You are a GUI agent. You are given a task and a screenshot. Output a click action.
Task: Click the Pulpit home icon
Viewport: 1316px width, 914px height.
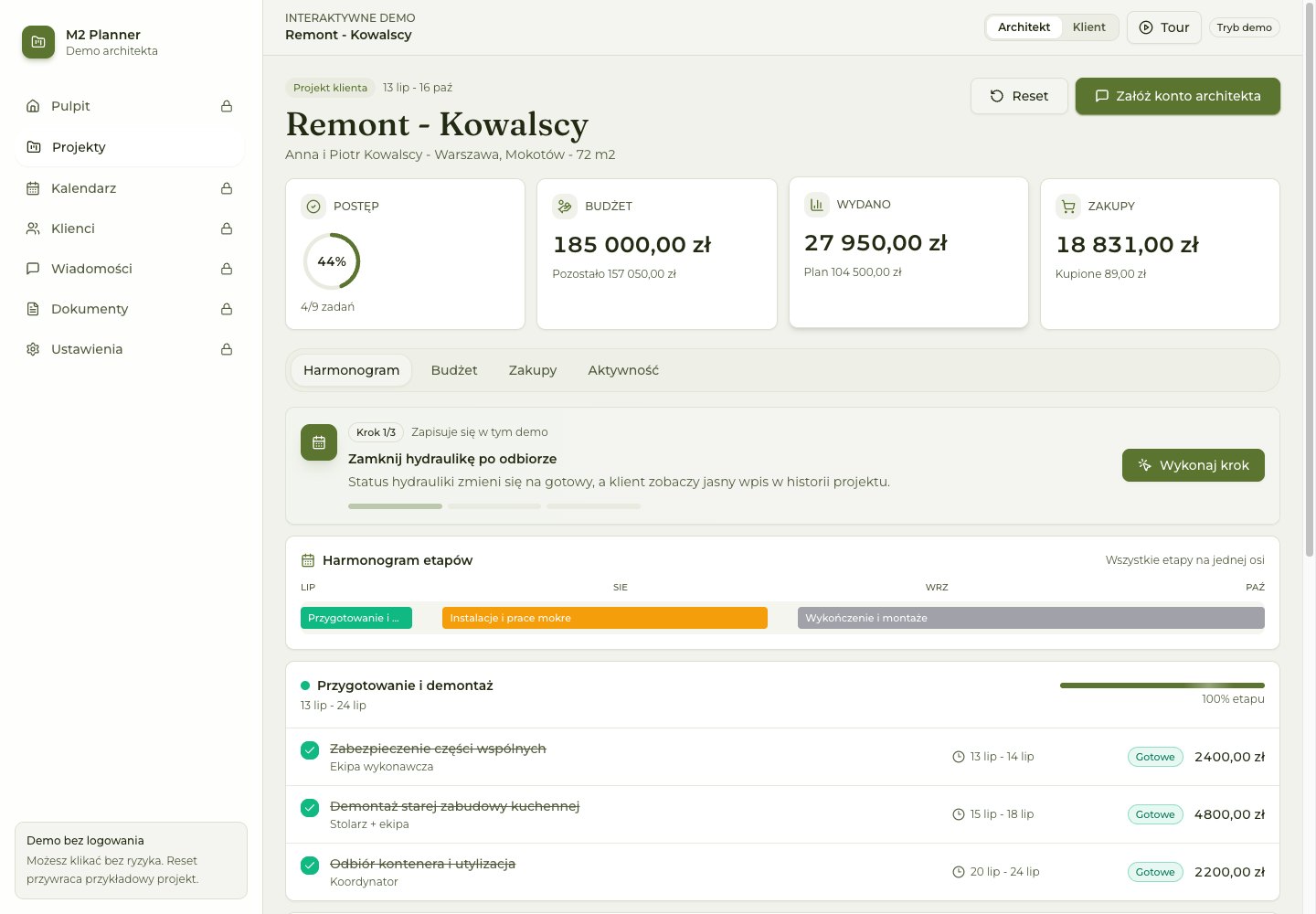coord(33,106)
